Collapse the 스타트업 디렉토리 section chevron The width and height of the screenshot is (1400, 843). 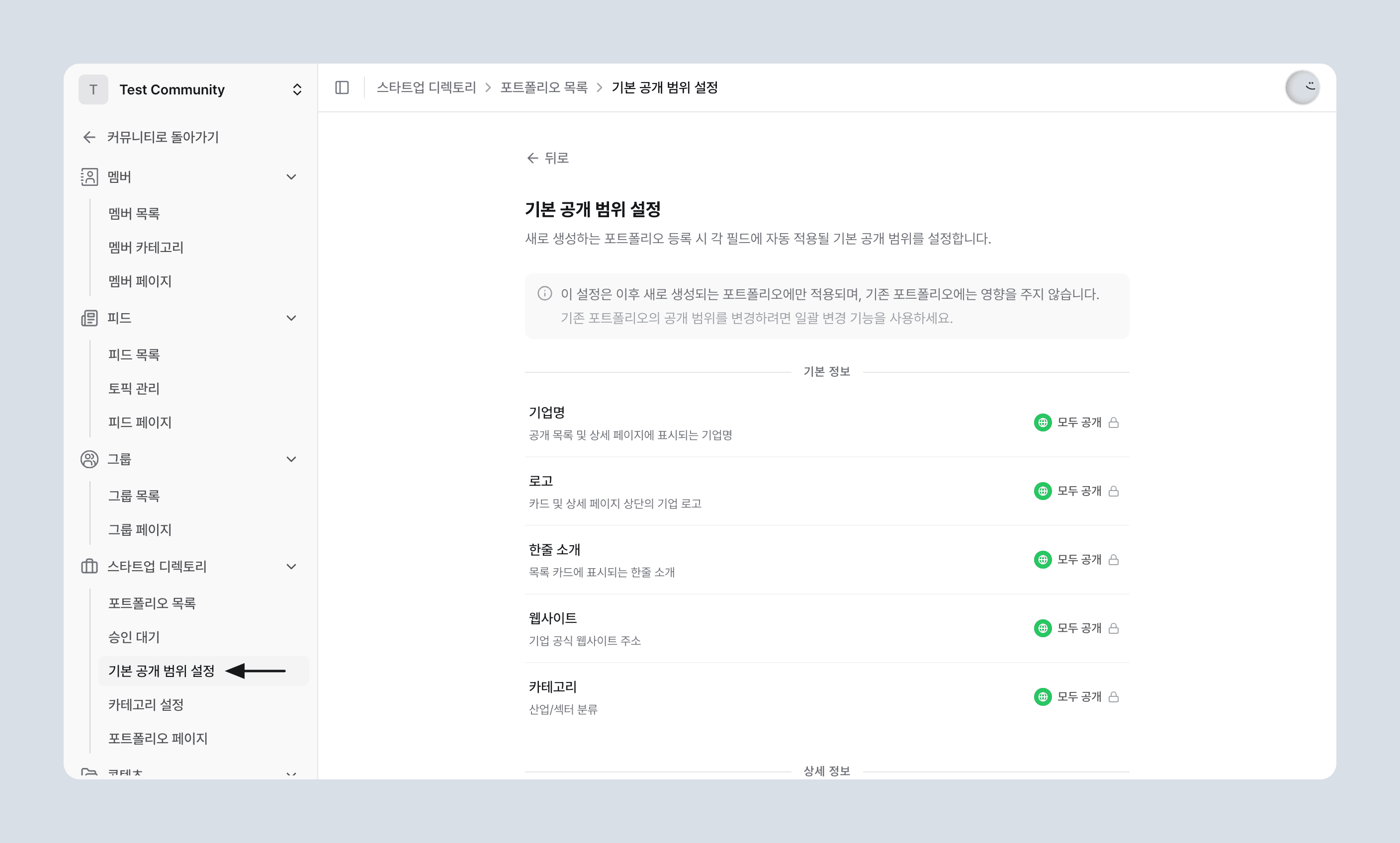tap(291, 566)
